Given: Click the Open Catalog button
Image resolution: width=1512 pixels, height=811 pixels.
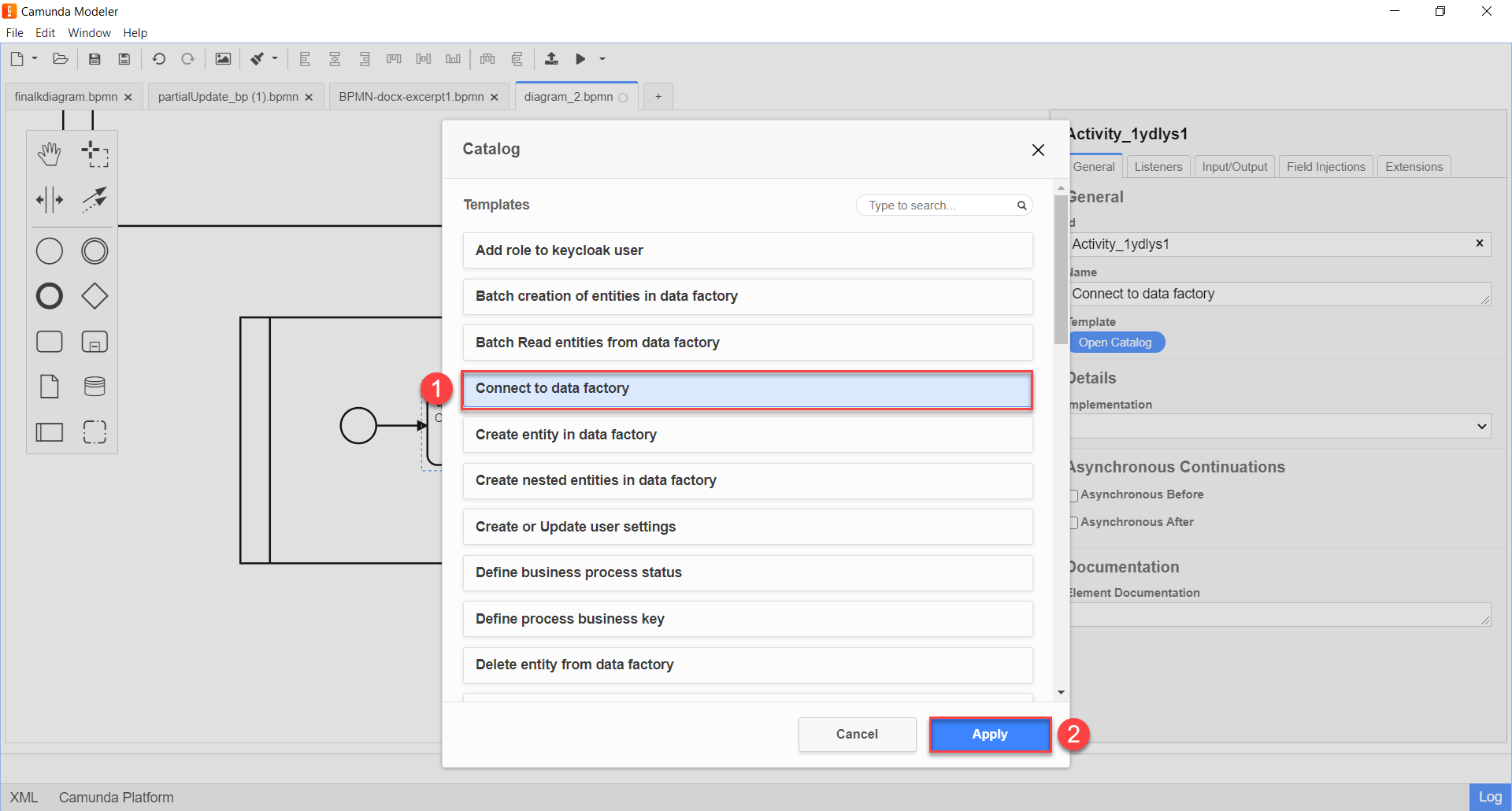Looking at the screenshot, I should click(1116, 343).
